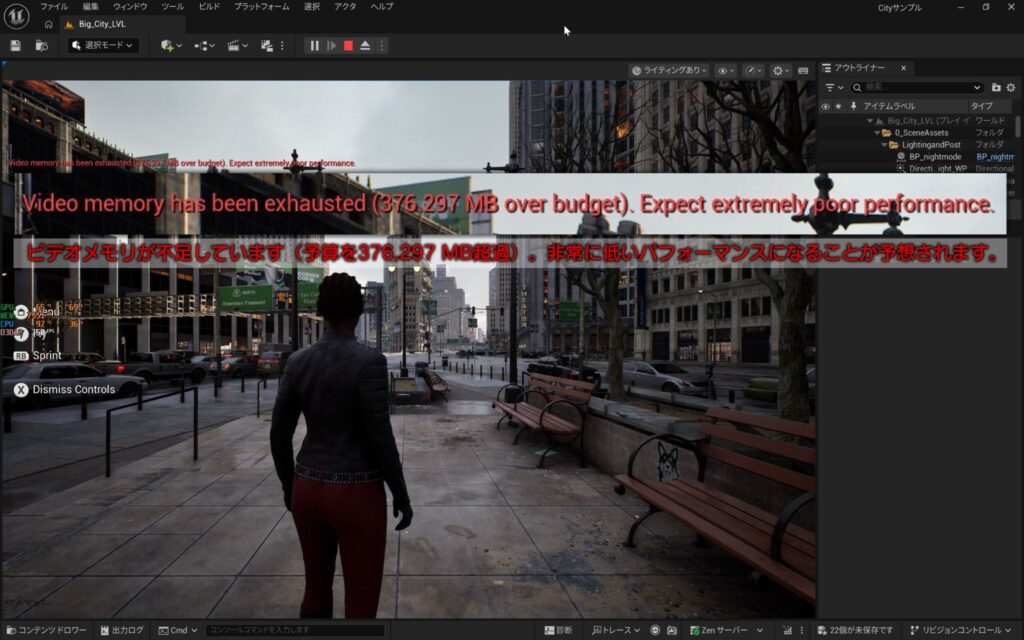Stop the play session with red square
The image size is (1024, 640).
[x=348, y=46]
